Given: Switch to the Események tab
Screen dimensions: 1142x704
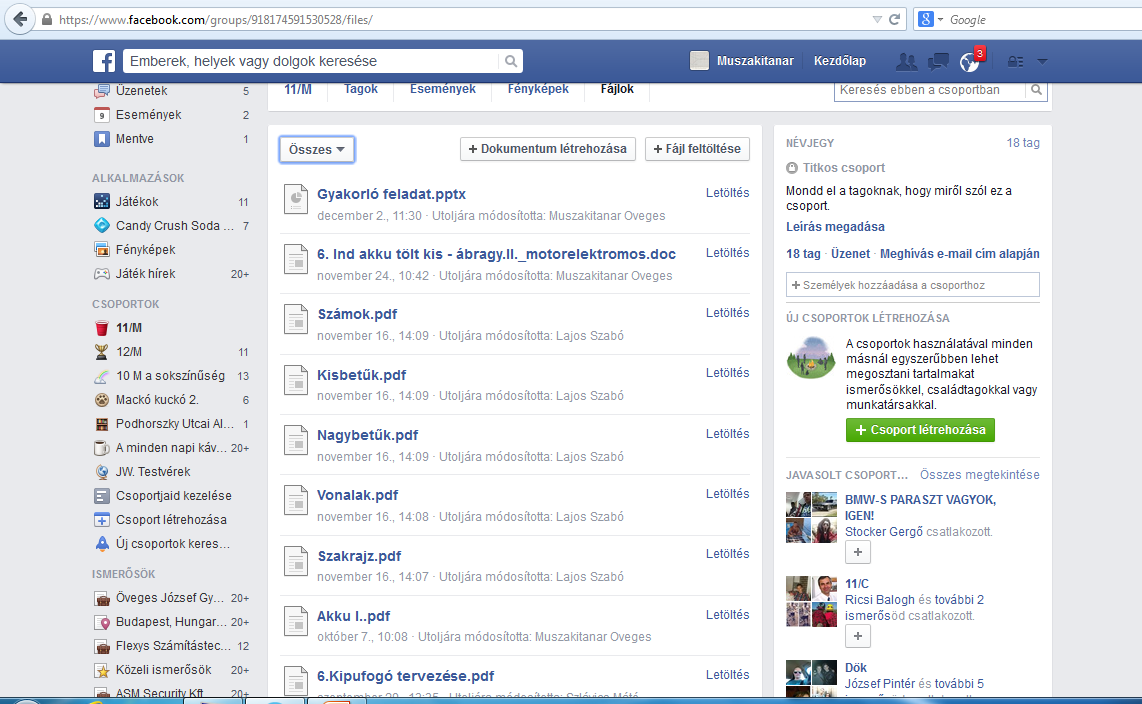Looking at the screenshot, I should tap(442, 89).
